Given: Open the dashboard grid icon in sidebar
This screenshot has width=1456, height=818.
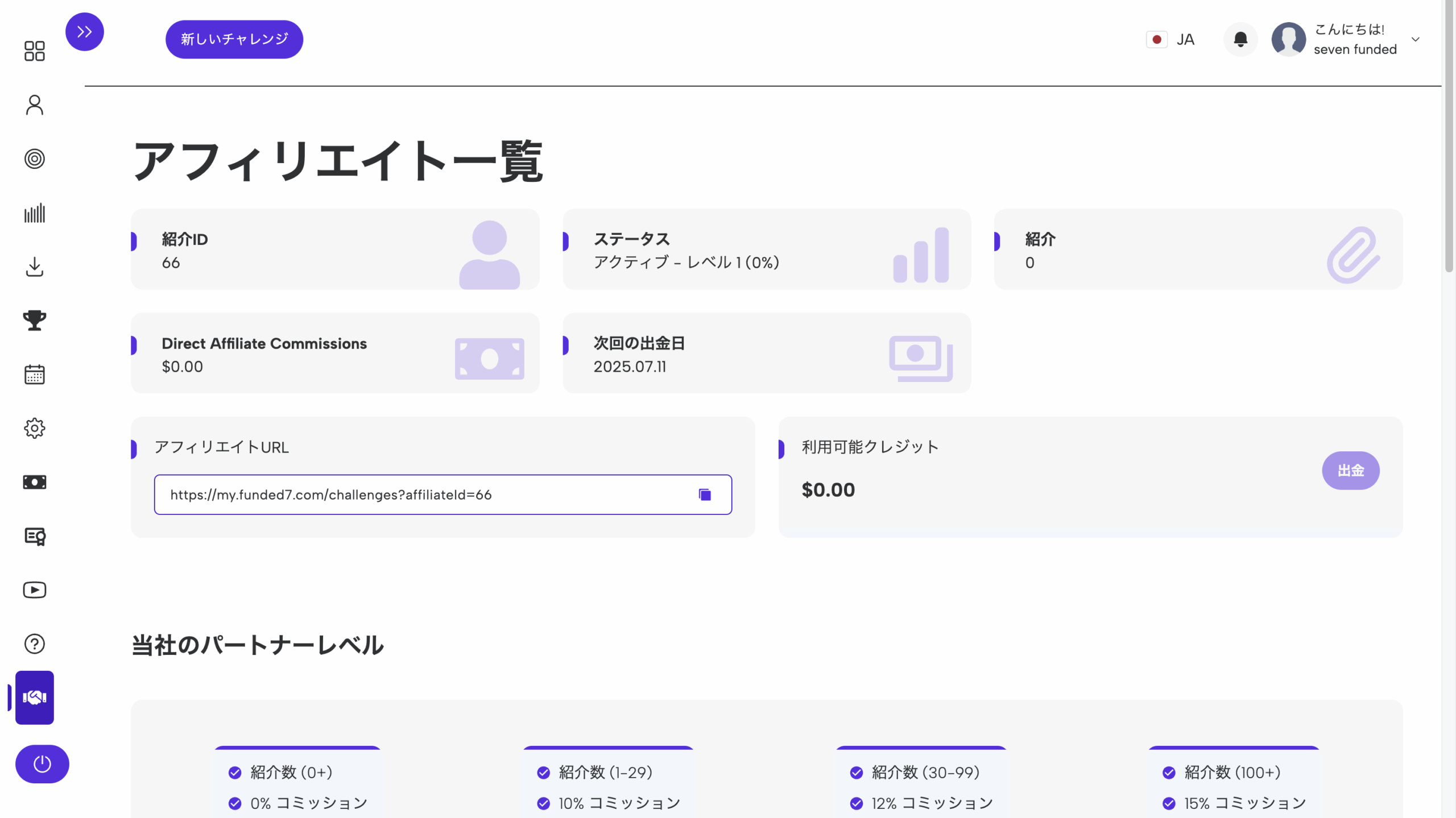Looking at the screenshot, I should (35, 51).
